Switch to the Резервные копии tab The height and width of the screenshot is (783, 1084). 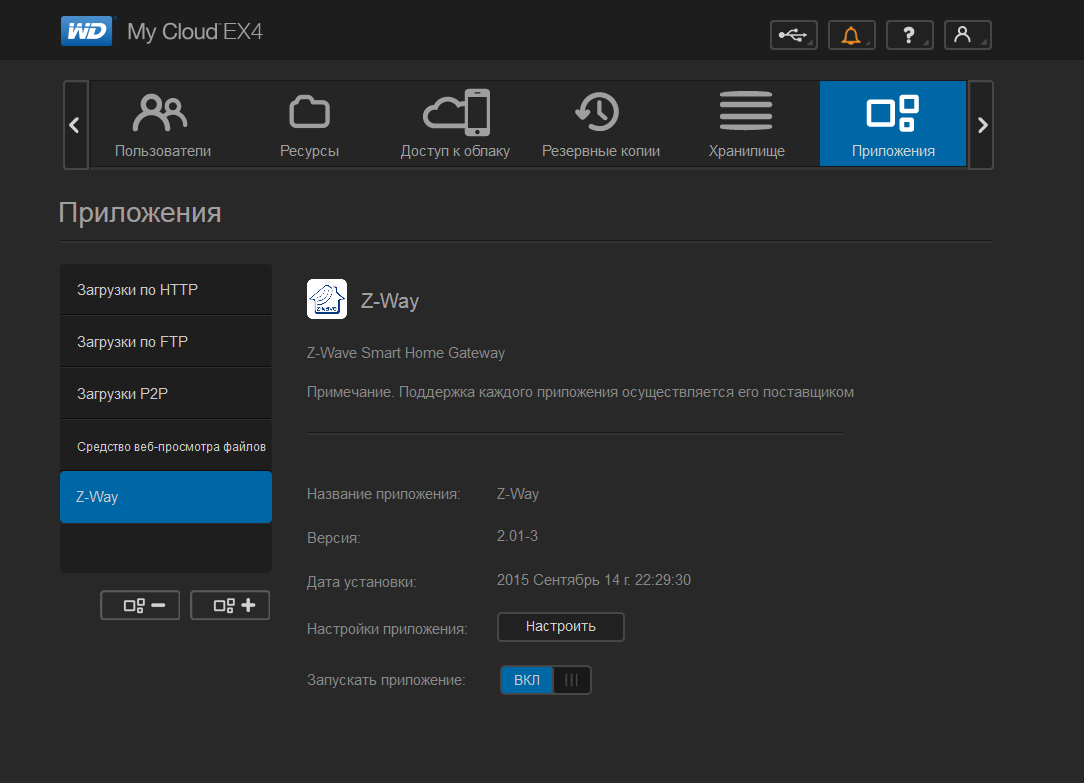(601, 124)
